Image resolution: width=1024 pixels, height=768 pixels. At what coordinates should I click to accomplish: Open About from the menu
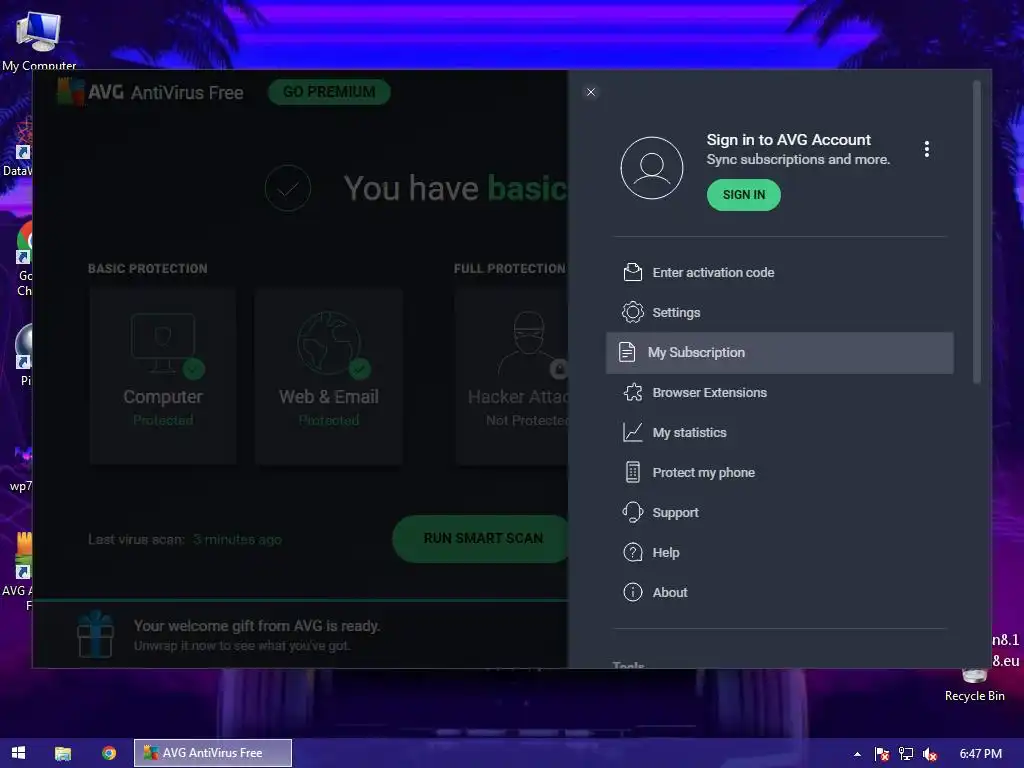(779, 592)
